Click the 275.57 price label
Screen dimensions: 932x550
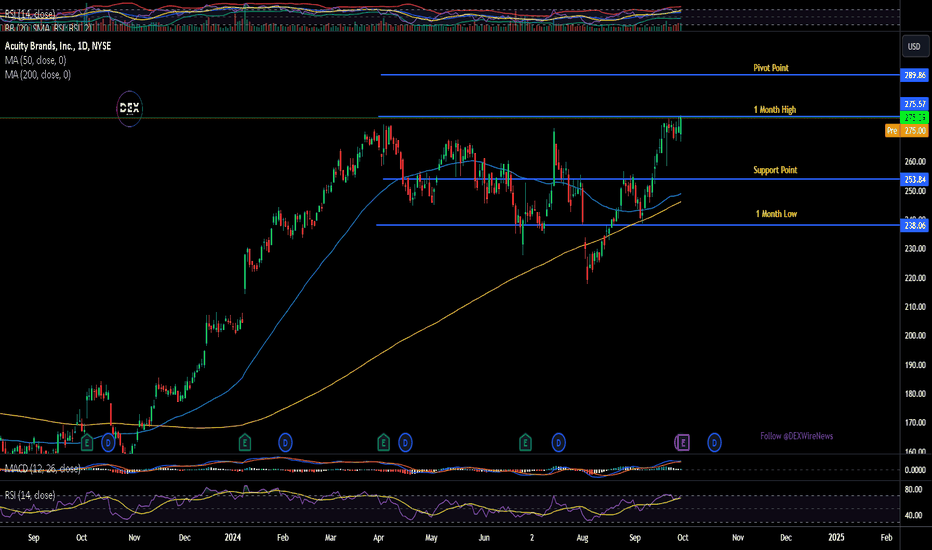914,104
